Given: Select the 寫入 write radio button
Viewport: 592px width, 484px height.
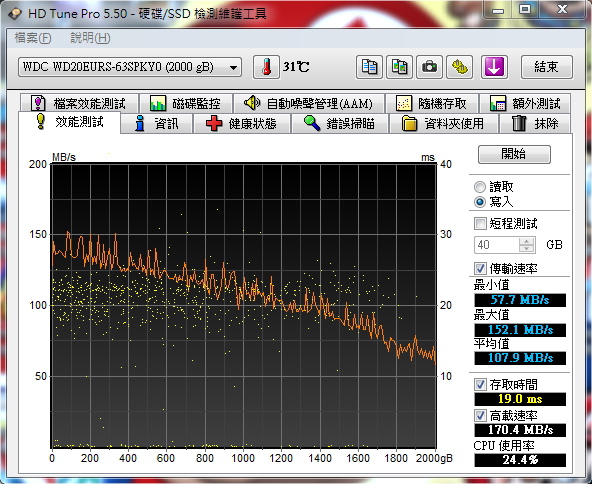Looking at the screenshot, I should tap(480, 202).
